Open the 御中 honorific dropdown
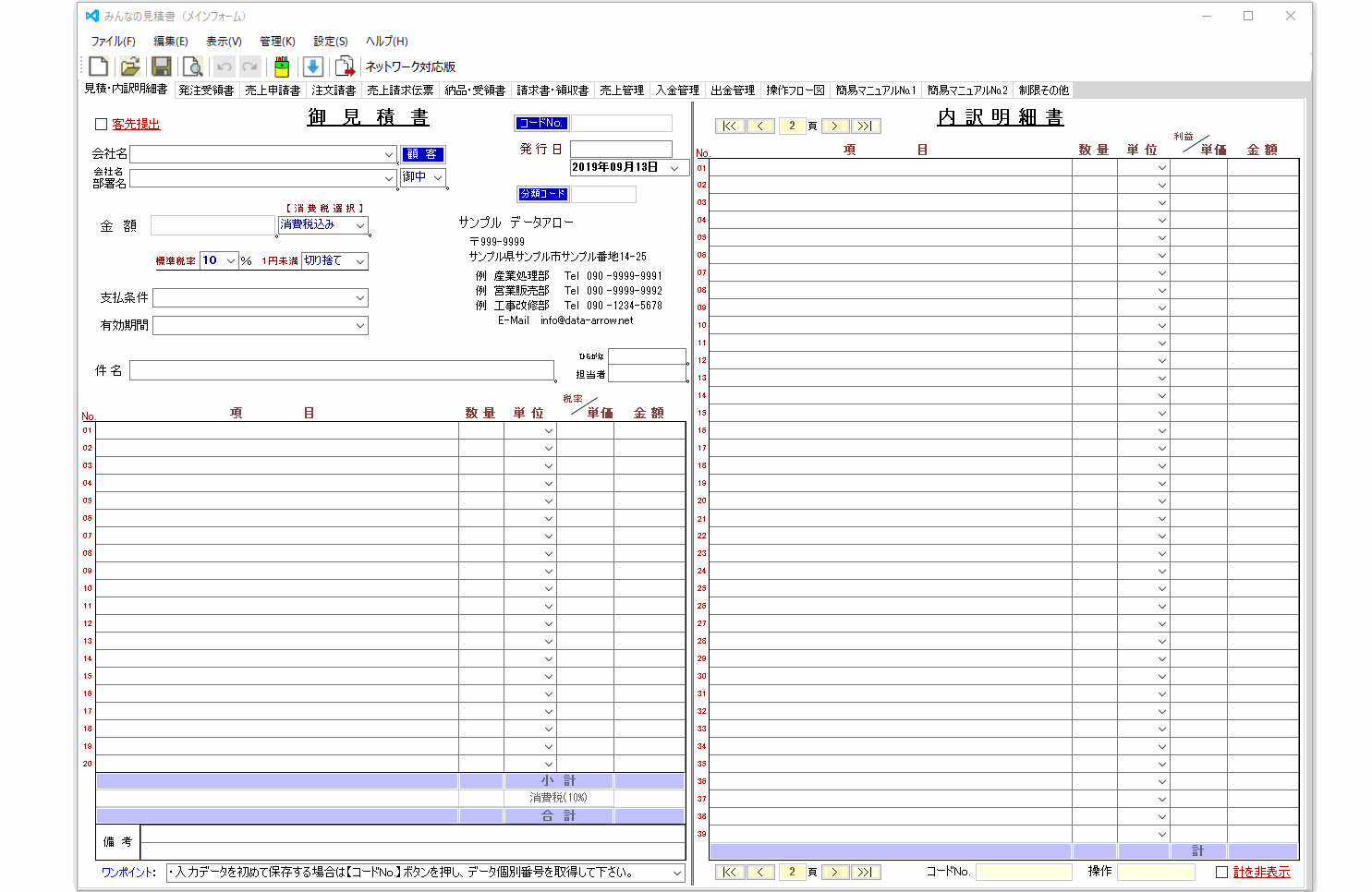 tap(438, 177)
